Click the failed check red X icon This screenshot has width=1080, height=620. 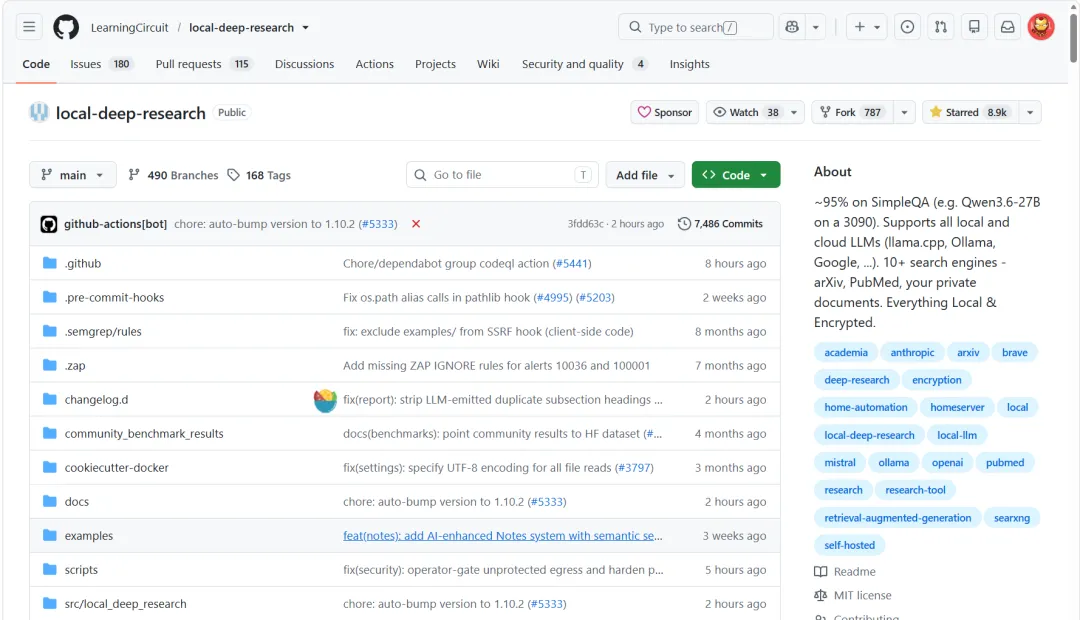(416, 224)
